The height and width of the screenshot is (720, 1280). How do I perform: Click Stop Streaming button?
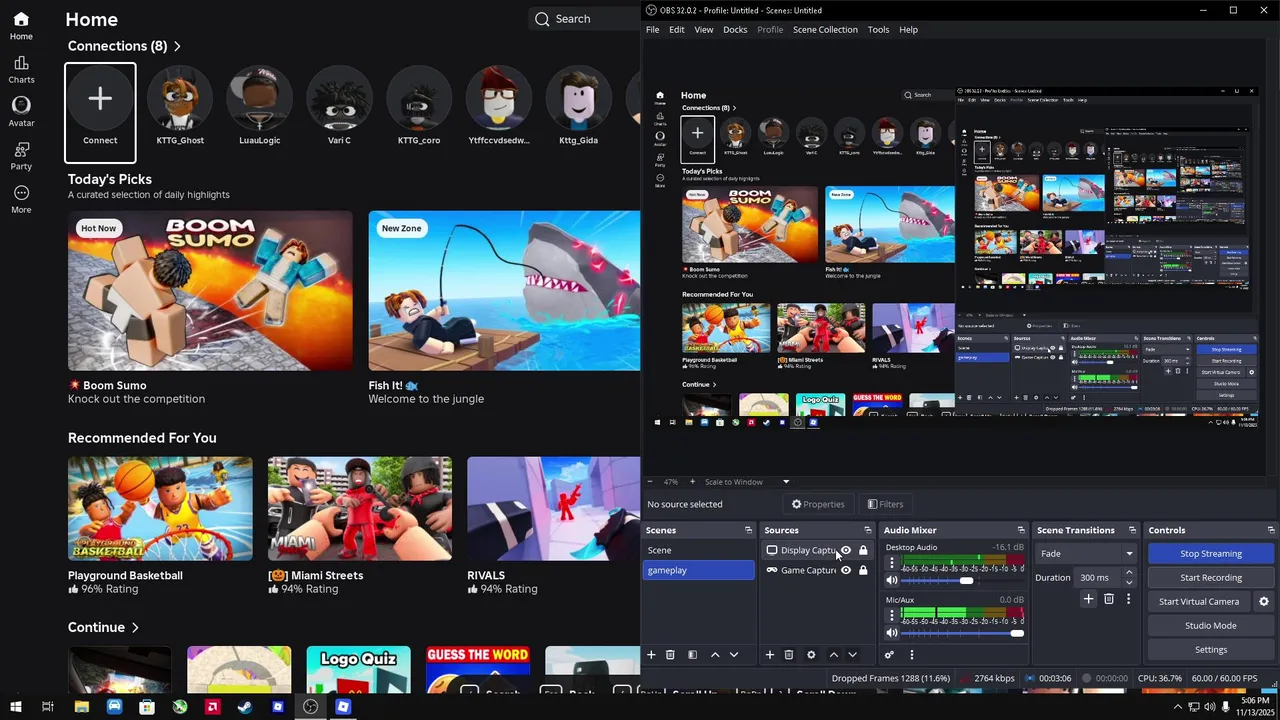(x=1211, y=554)
